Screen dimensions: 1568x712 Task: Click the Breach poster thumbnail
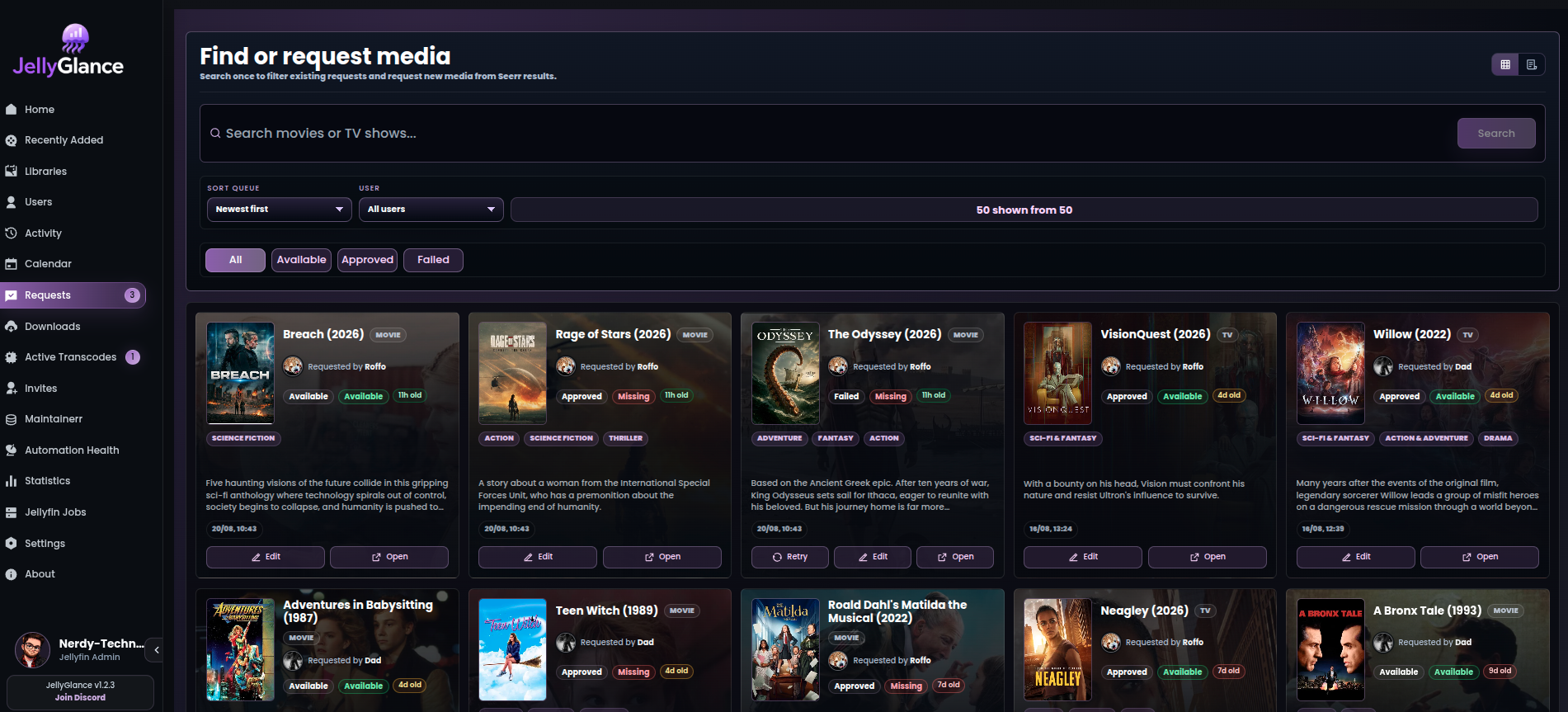(x=240, y=373)
